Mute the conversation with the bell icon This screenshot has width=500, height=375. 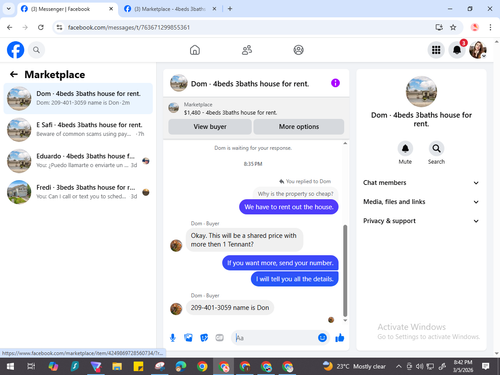point(405,148)
